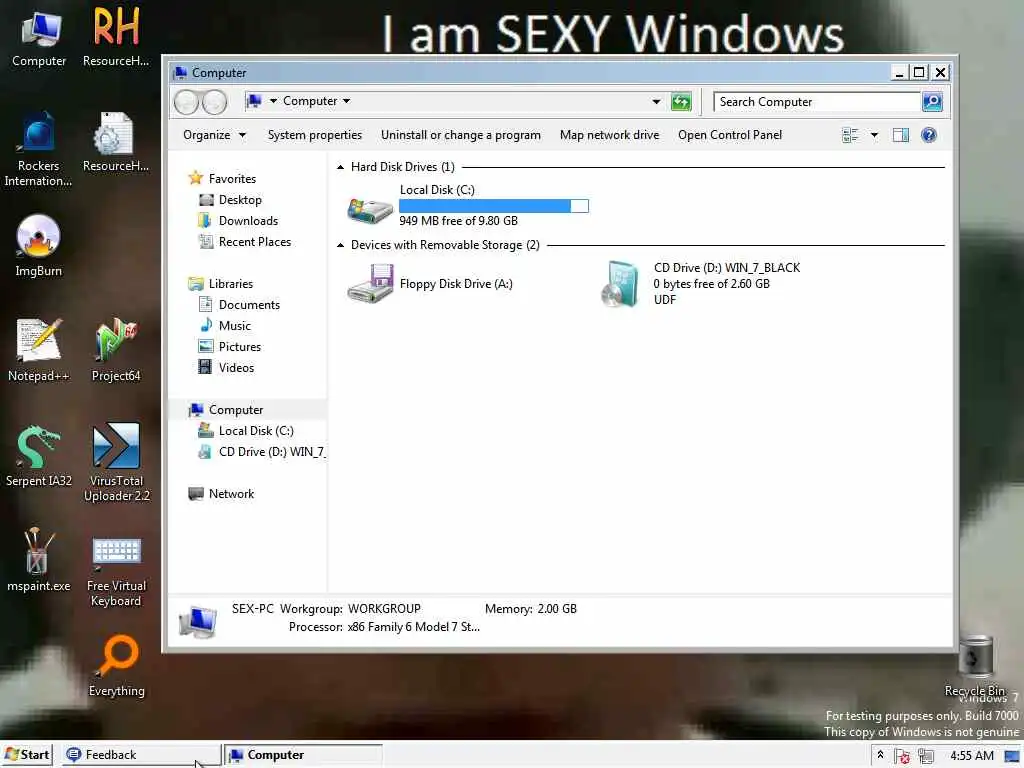The height and width of the screenshot is (768, 1024).
Task: Click the red security alert tray icon
Action: 903,756
